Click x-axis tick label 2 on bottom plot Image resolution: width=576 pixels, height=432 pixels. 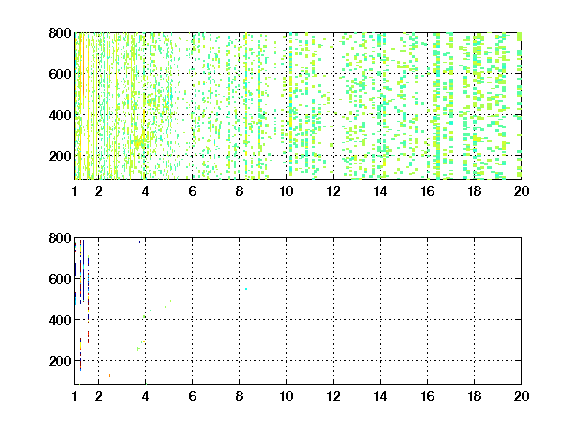98,396
